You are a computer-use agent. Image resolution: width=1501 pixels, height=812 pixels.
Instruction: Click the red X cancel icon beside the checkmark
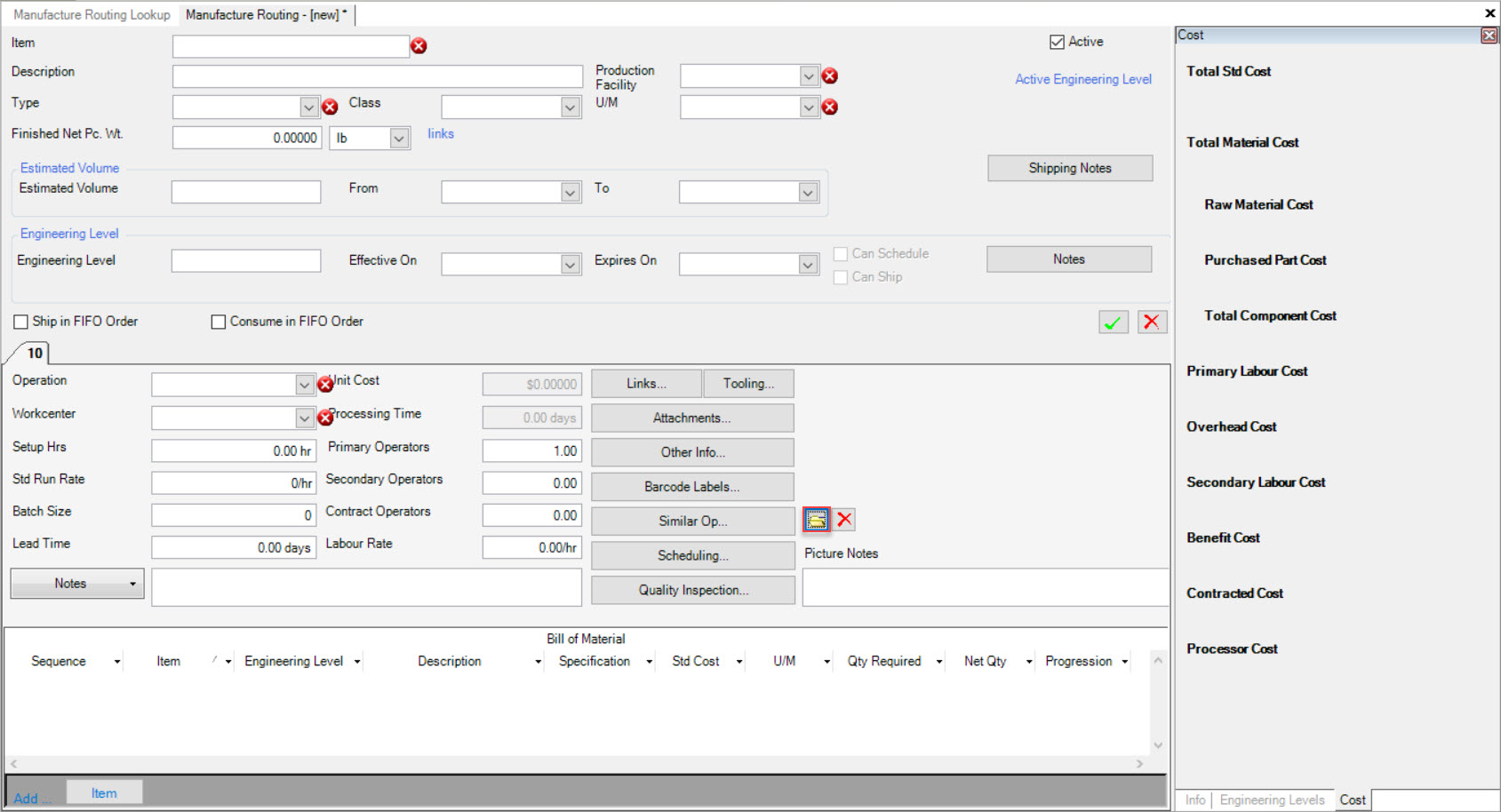point(1152,322)
